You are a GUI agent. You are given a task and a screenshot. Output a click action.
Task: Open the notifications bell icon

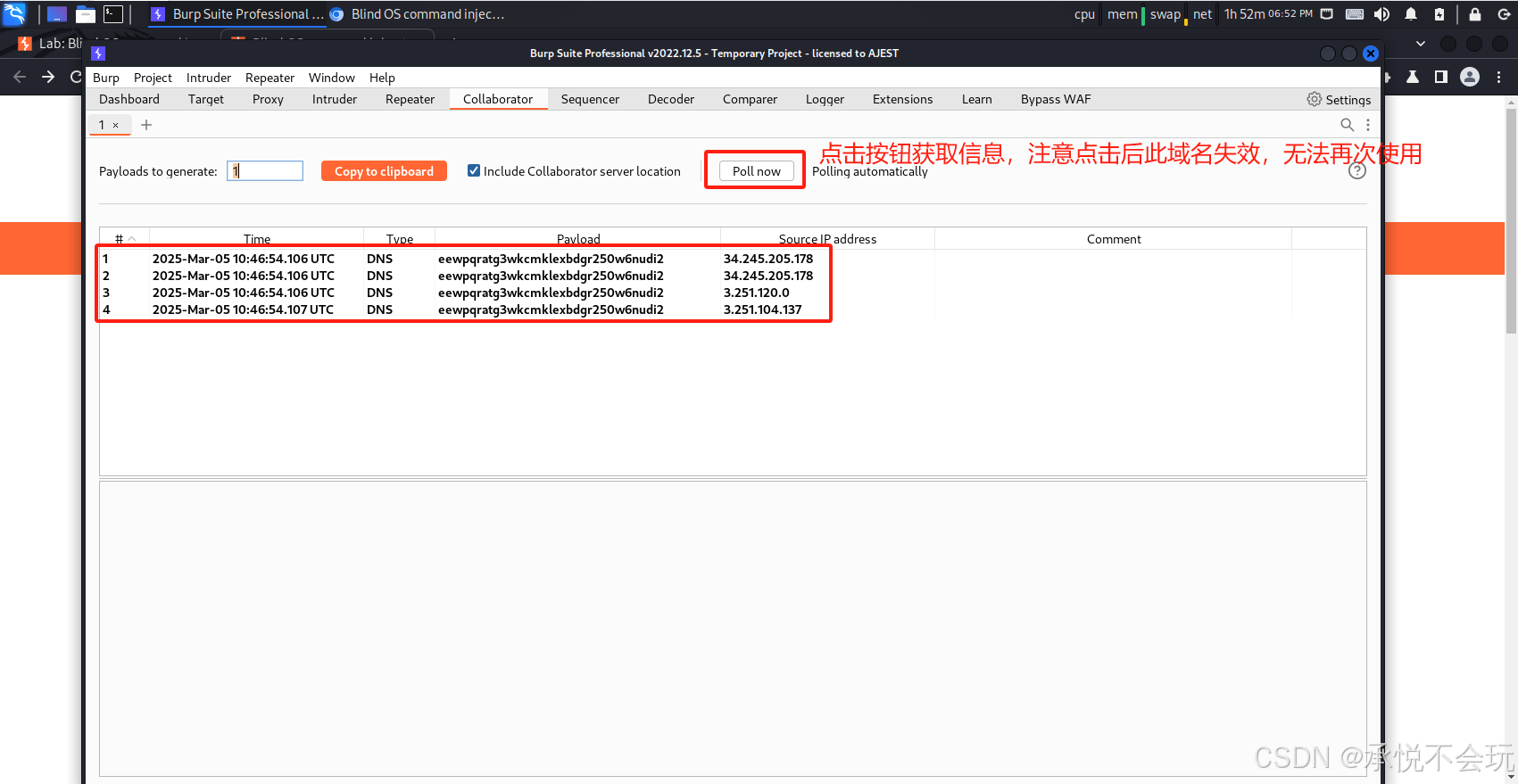pos(1411,14)
